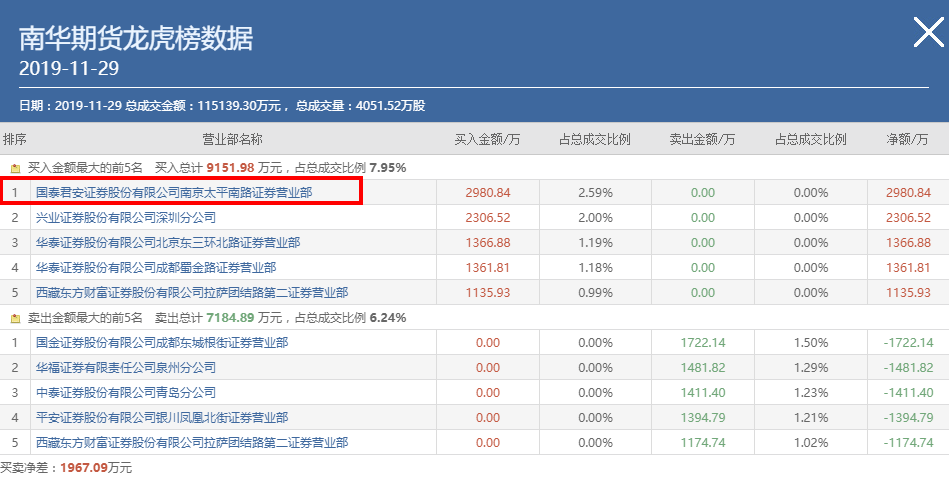Click net amount -1174.74
Viewport: 949px width, 479px height.
(908, 443)
